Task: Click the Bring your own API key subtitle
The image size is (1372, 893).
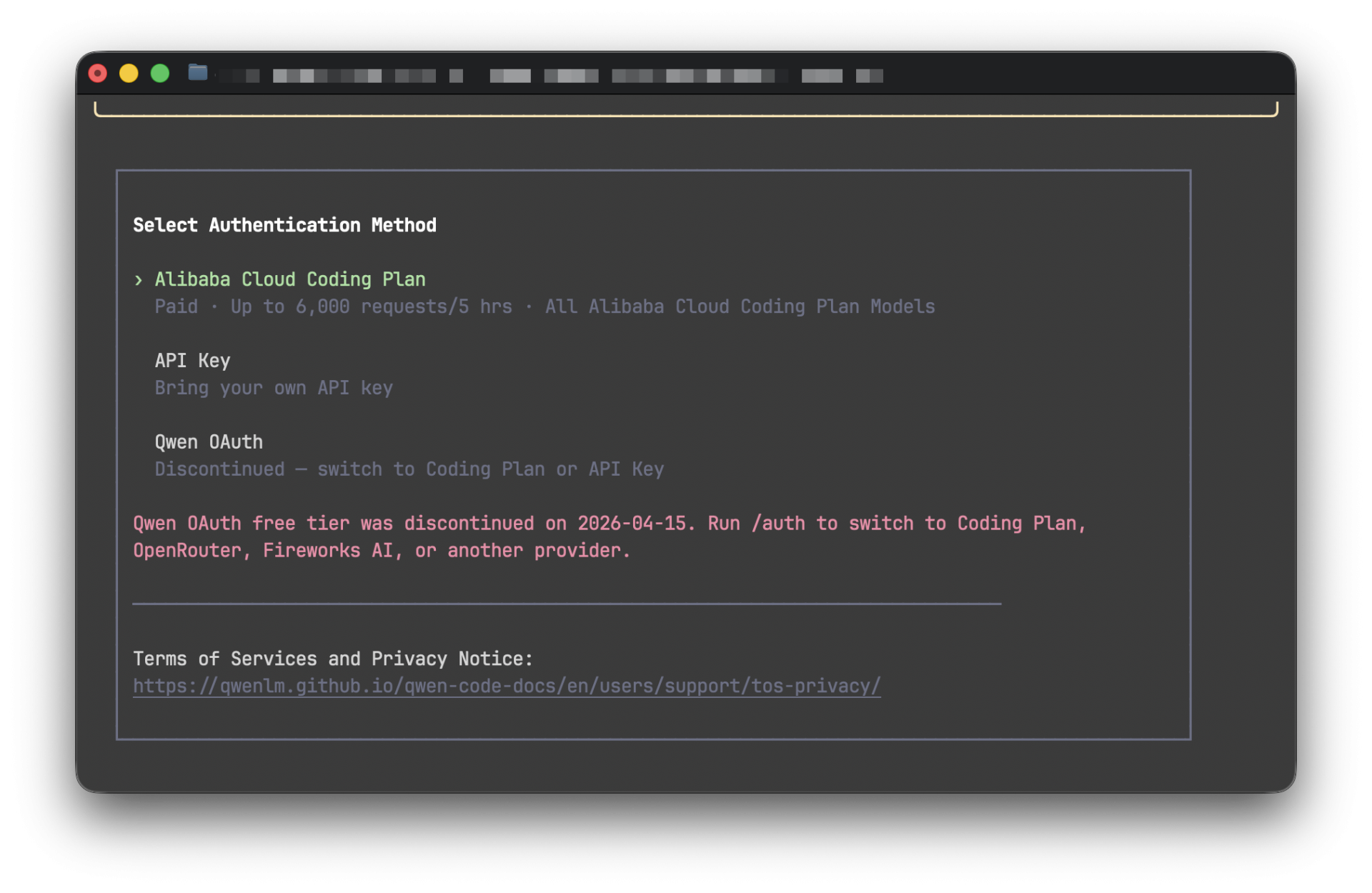Action: [x=274, y=388]
